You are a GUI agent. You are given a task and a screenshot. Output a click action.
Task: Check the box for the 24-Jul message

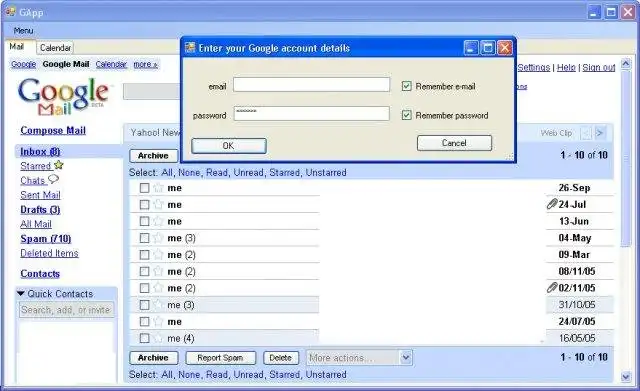[x=144, y=204]
